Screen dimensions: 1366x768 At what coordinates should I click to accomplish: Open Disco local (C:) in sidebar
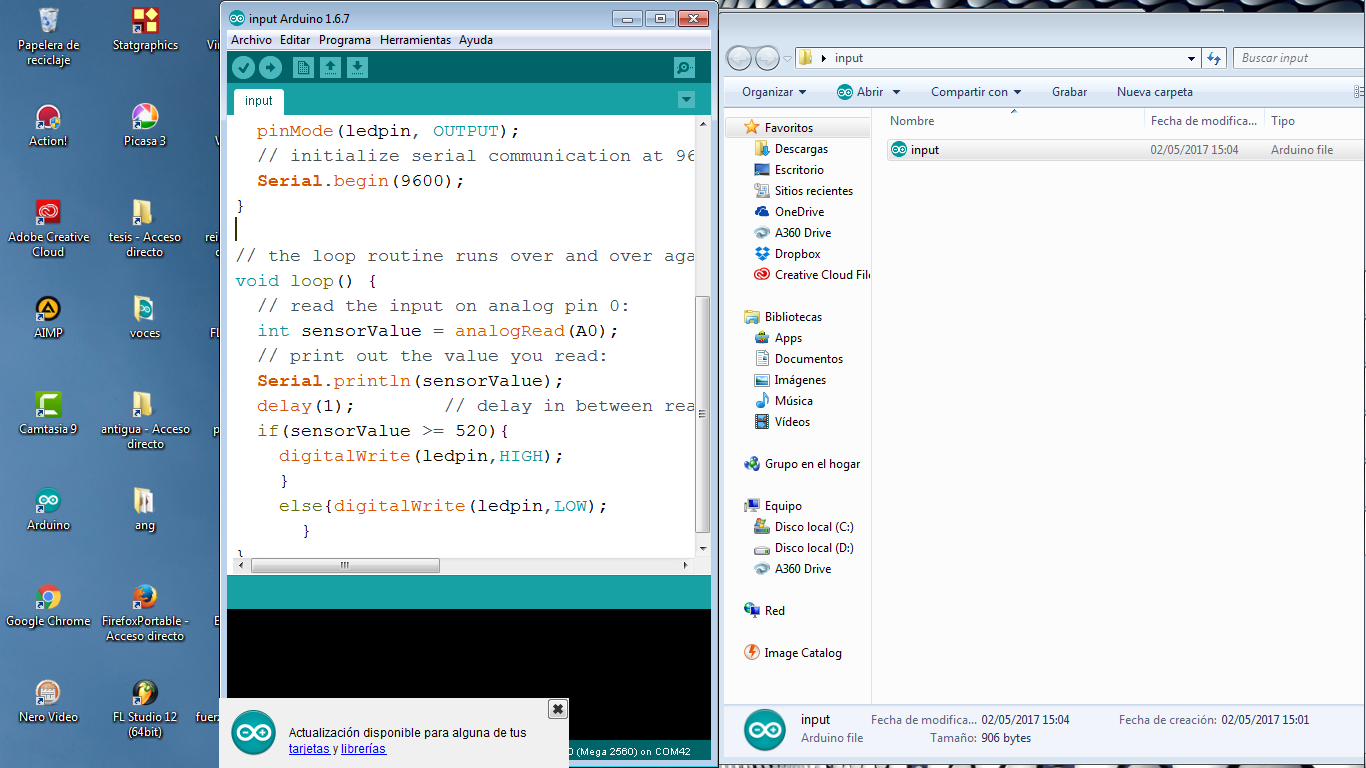814,527
